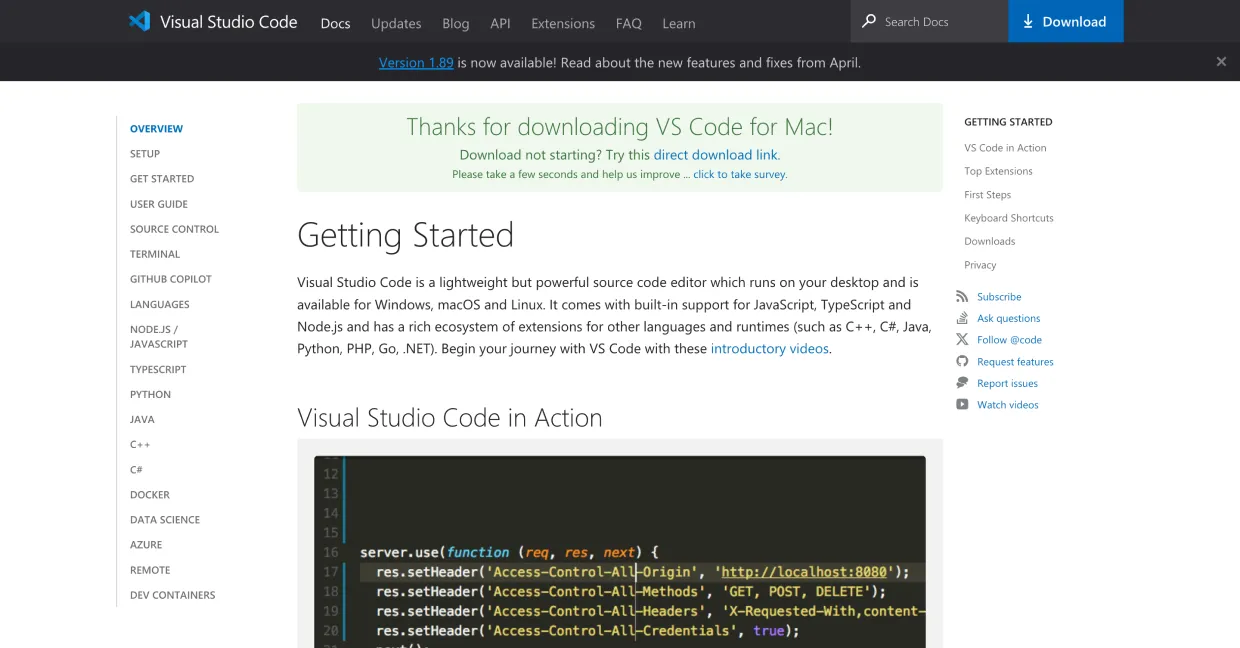Click the Visual Studio Code in Action heading

tap(450, 417)
